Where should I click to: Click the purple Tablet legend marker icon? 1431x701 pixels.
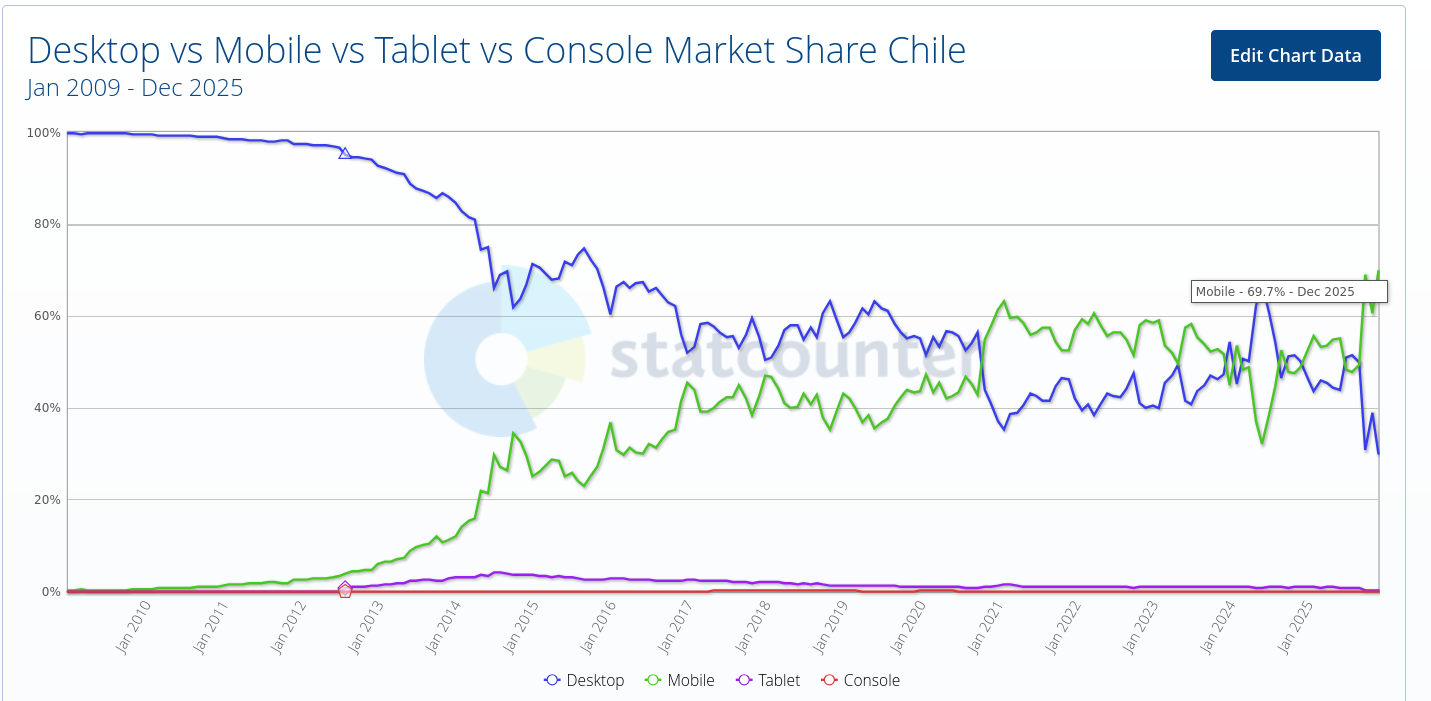click(744, 680)
